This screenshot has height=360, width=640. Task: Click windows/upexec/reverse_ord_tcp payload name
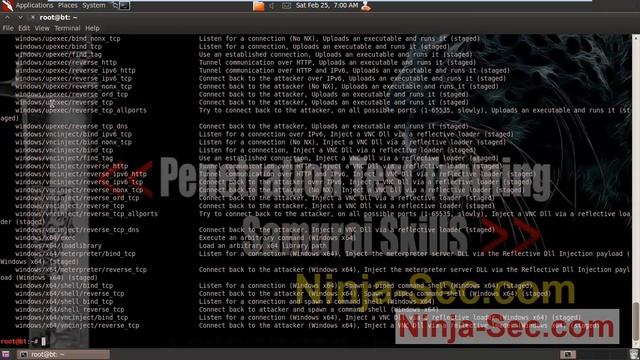point(72,94)
